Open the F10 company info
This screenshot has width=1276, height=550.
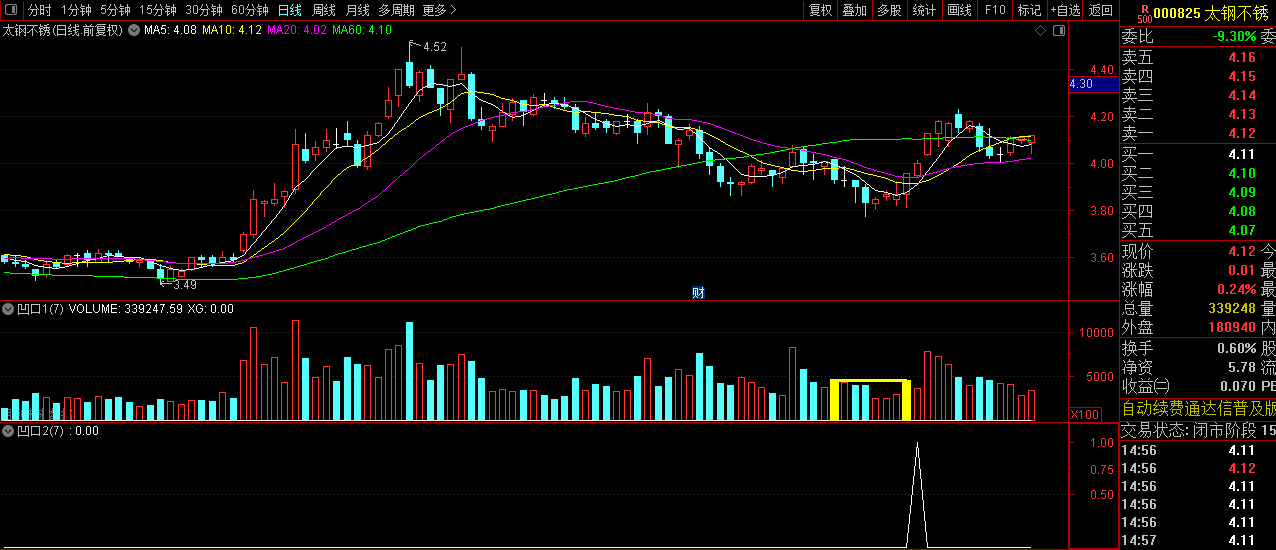(994, 10)
